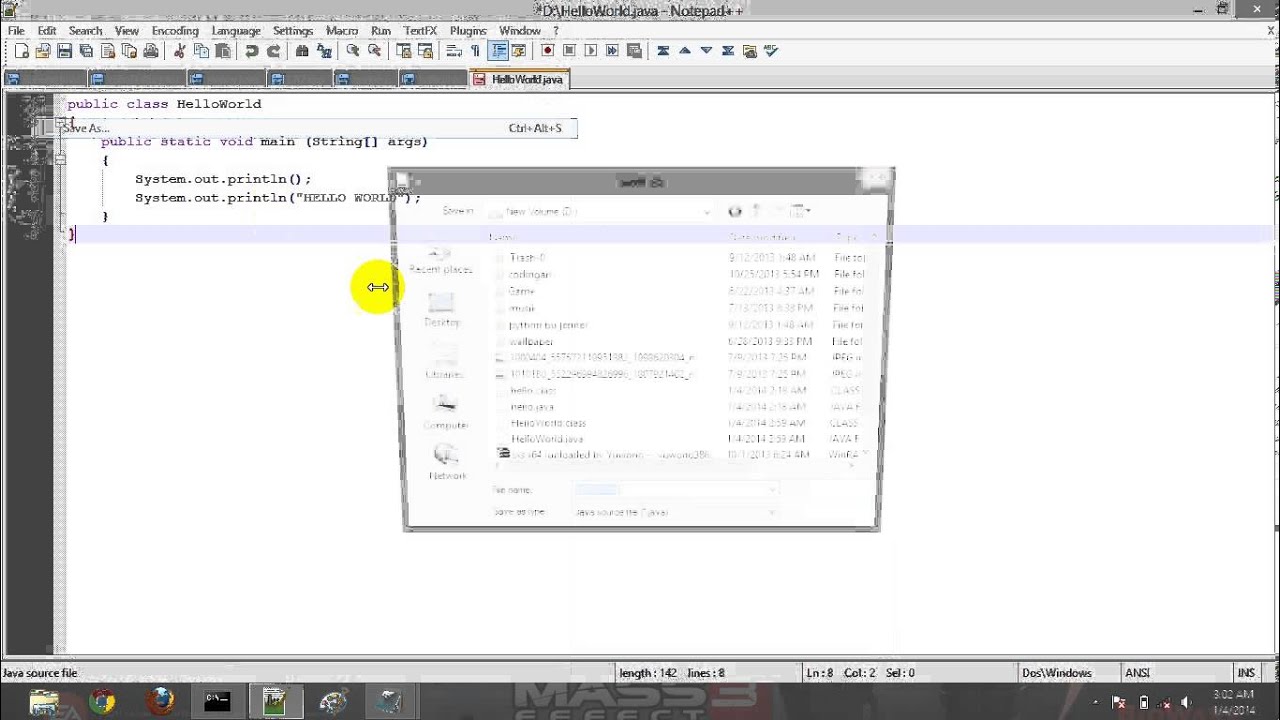Select the HelloWorld.java document tab

coord(519,79)
